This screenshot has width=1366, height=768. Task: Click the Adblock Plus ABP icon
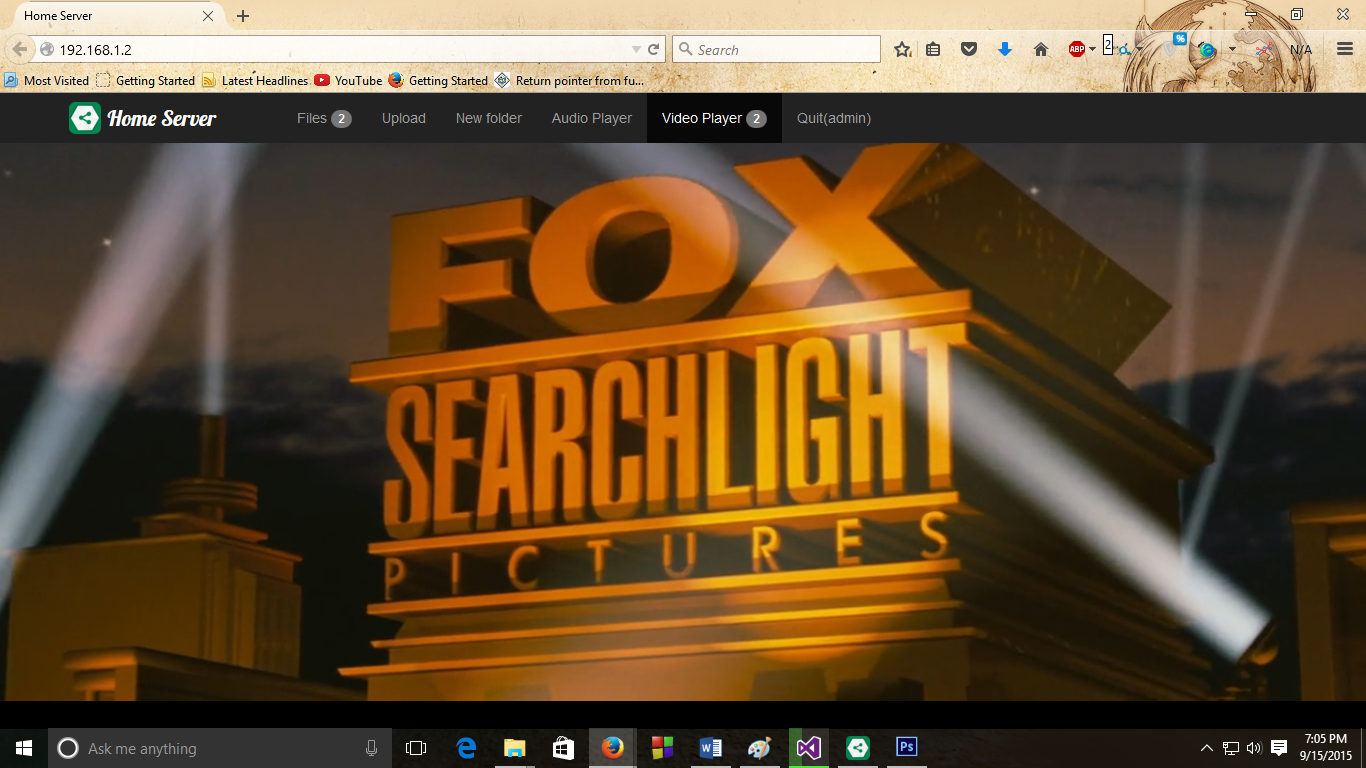(x=1077, y=49)
